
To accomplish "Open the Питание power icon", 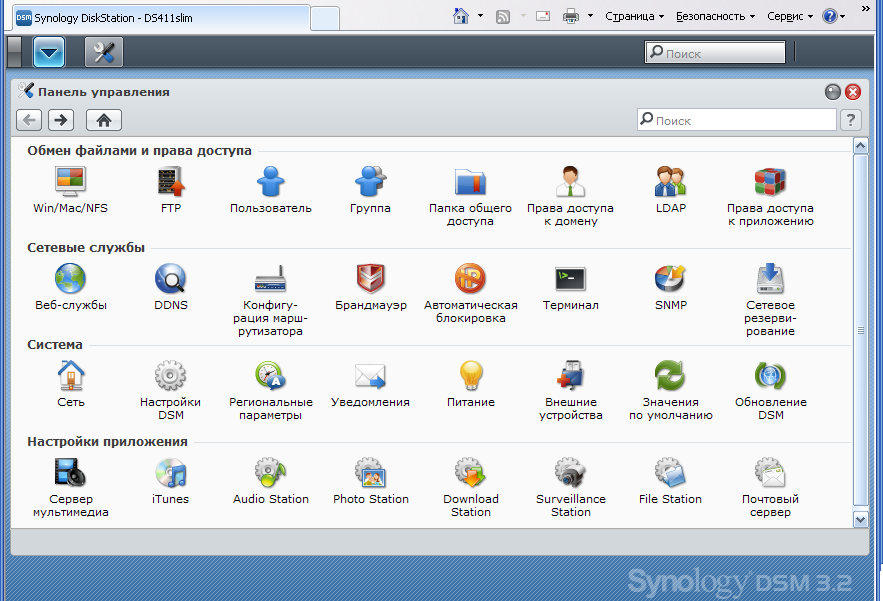I will tap(470, 375).
